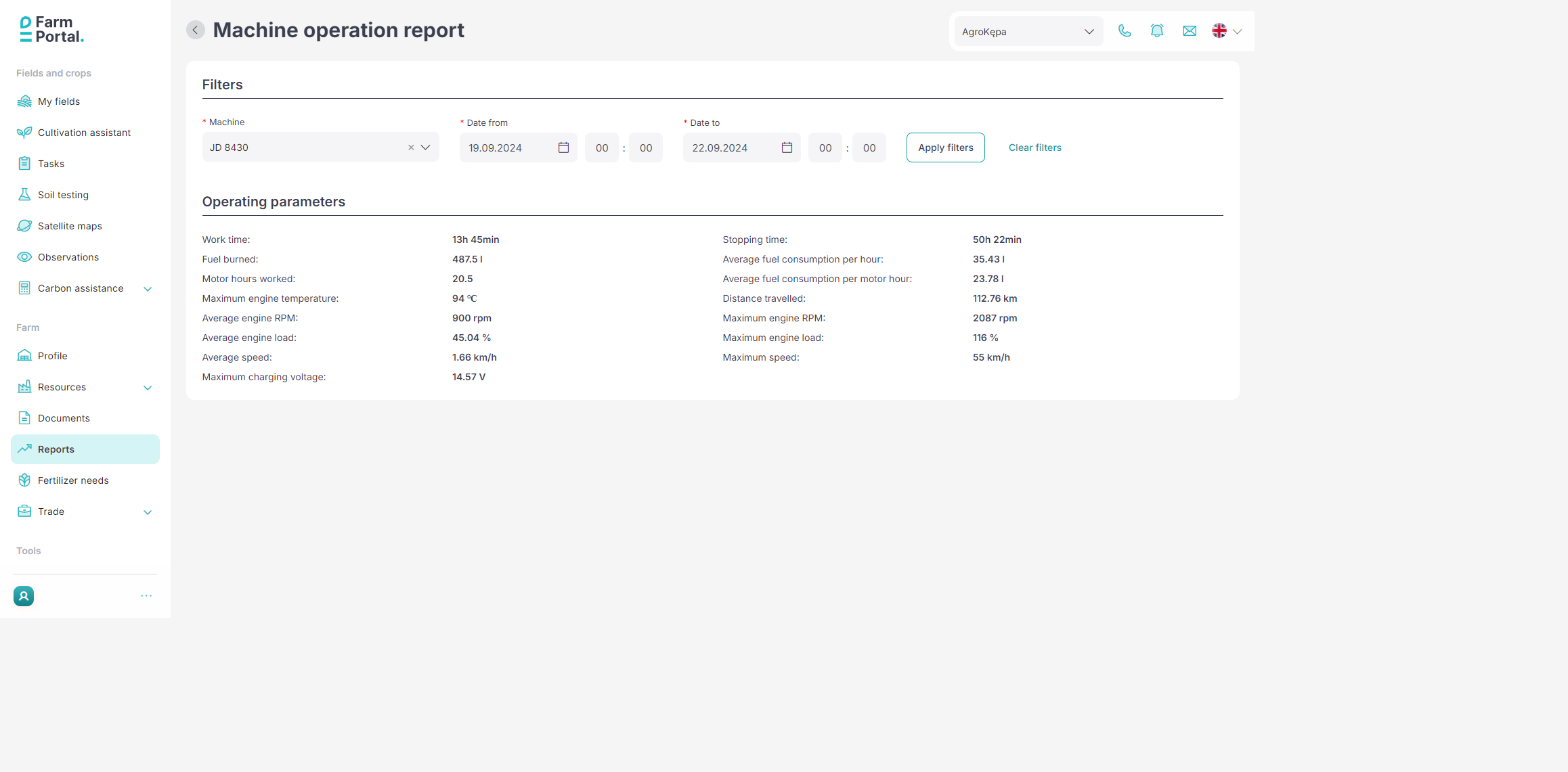
Task: Click the Stopping time value 50h 22min
Action: (997, 240)
